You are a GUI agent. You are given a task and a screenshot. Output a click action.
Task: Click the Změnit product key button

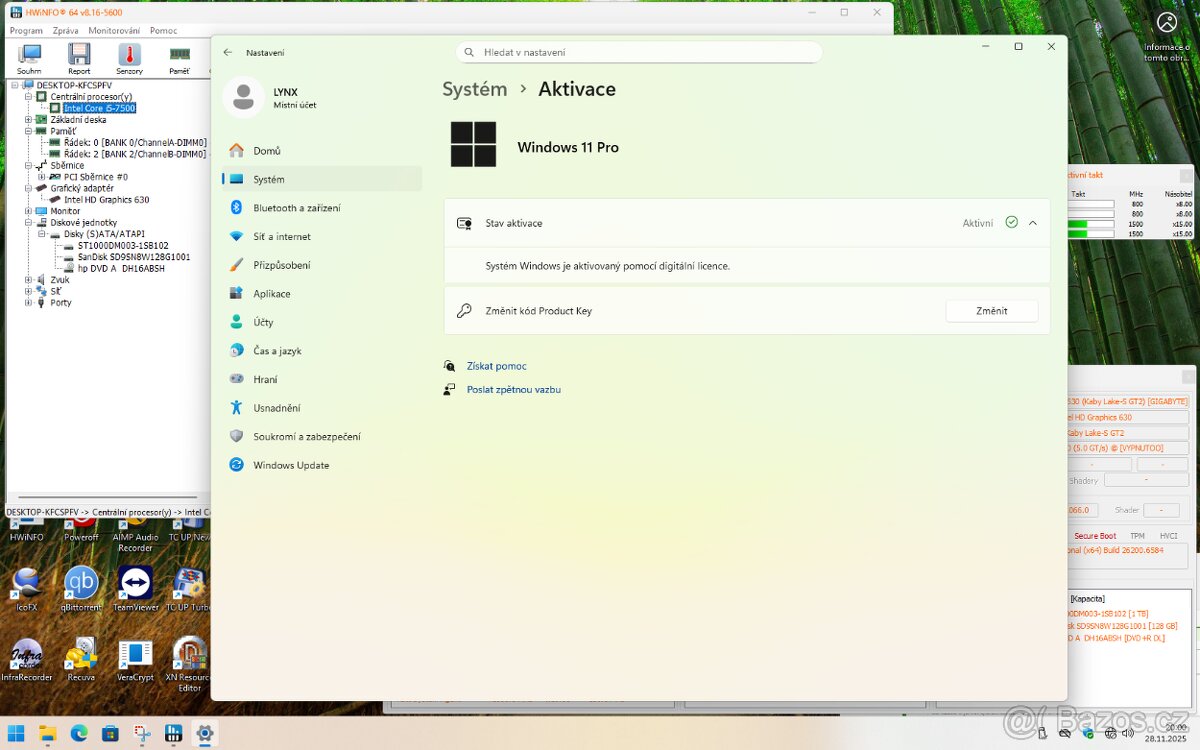991,311
